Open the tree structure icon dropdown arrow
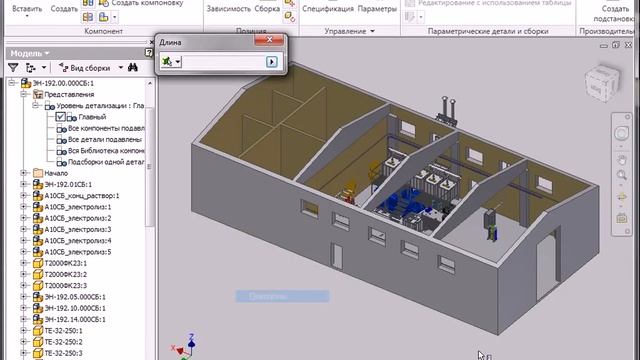 click(x=44, y=68)
